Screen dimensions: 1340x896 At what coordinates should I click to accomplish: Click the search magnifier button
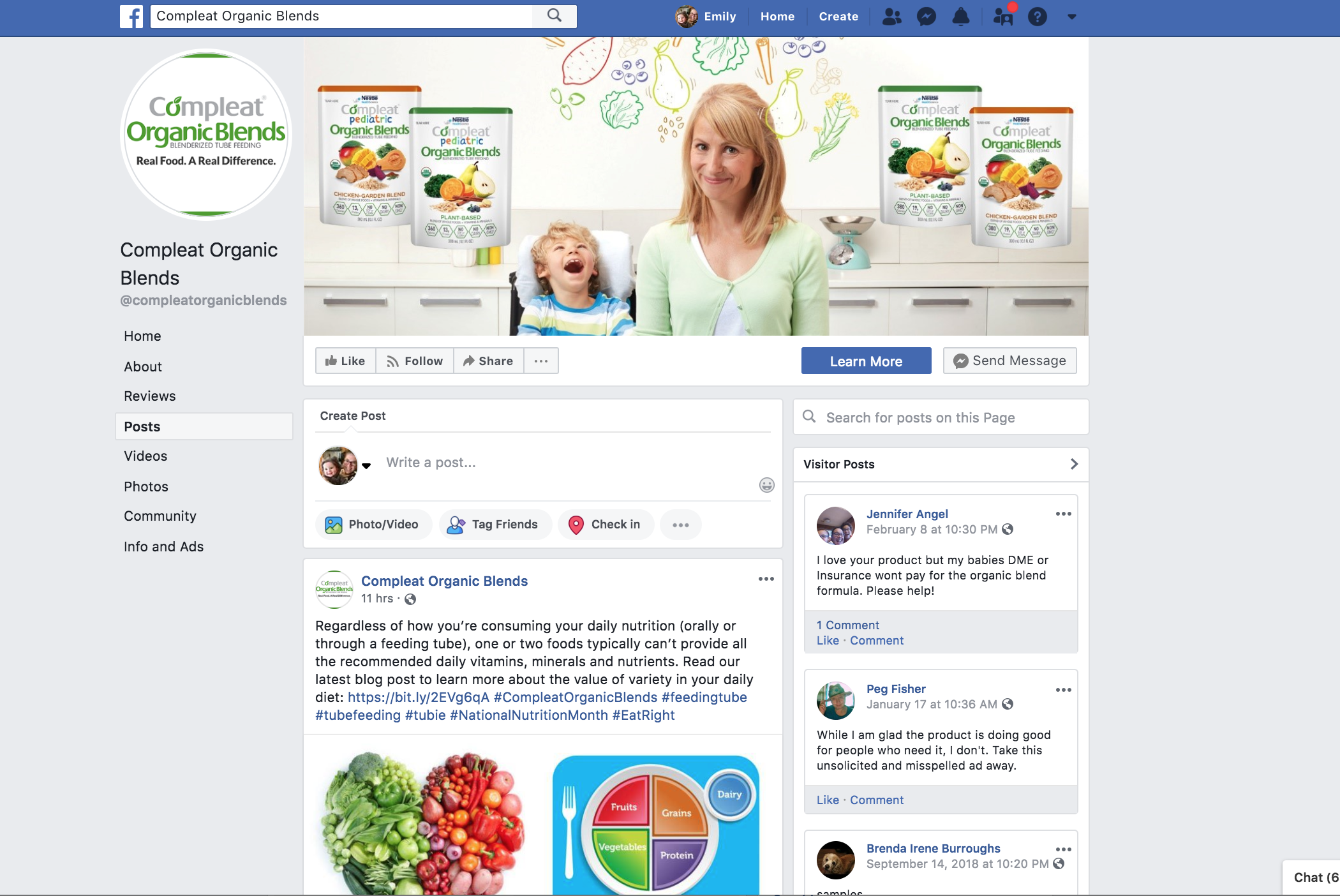555,16
